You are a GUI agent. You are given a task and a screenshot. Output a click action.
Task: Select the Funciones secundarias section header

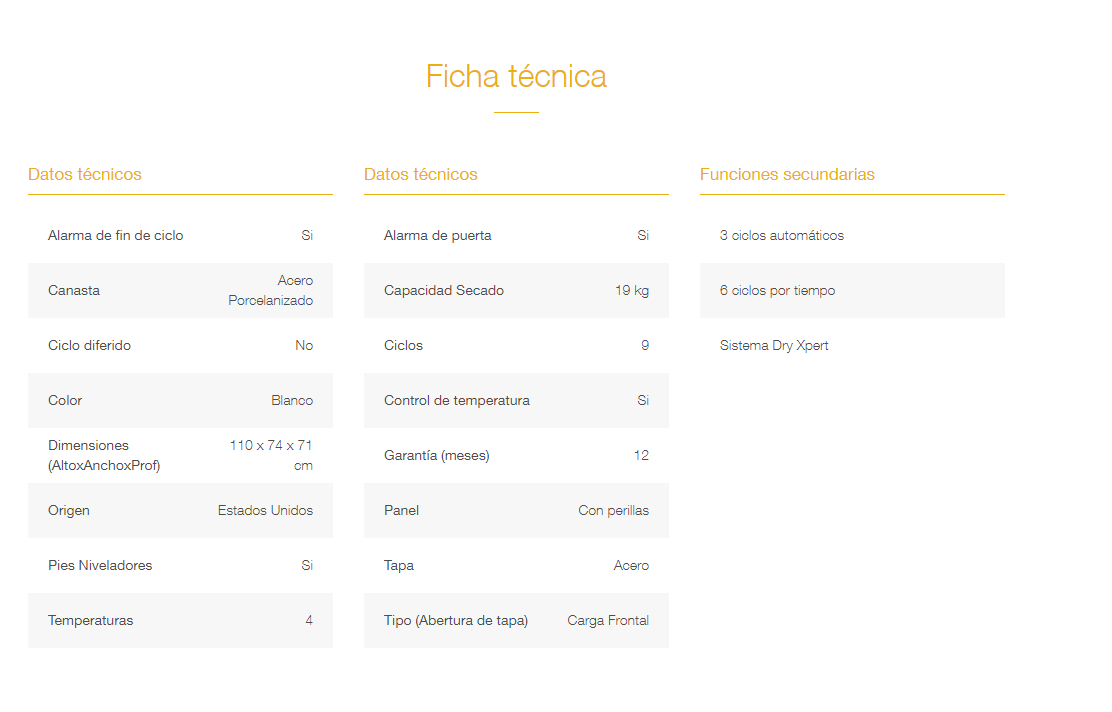coord(787,174)
